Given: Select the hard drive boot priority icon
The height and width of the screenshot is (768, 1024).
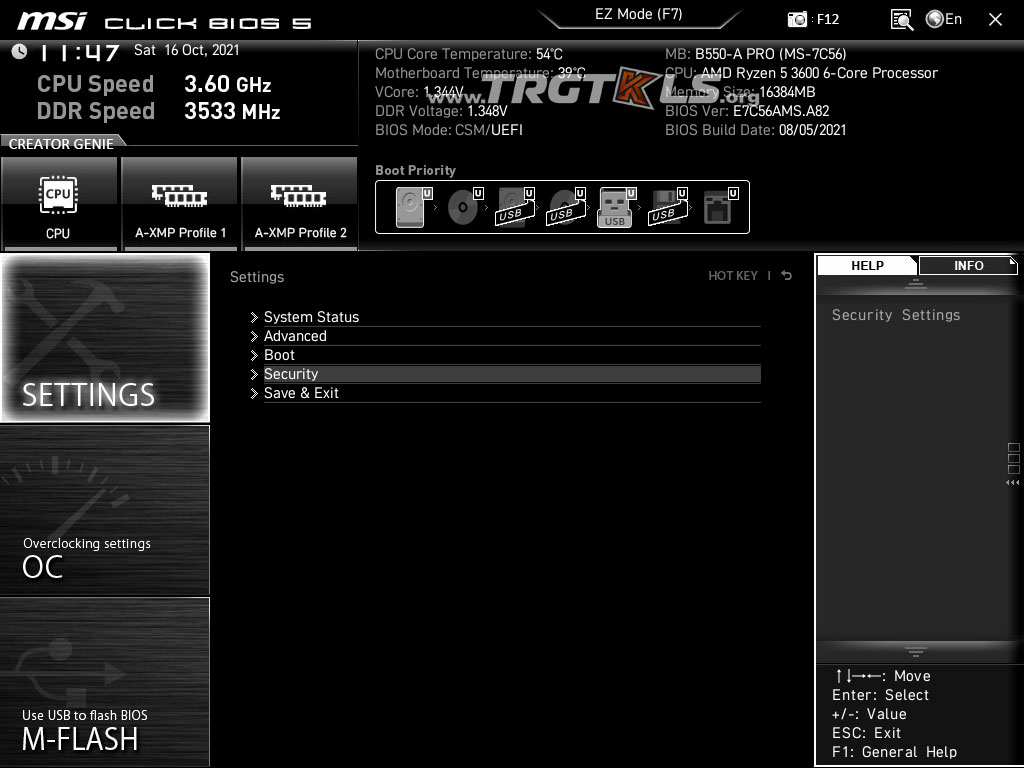Looking at the screenshot, I should click(410, 208).
